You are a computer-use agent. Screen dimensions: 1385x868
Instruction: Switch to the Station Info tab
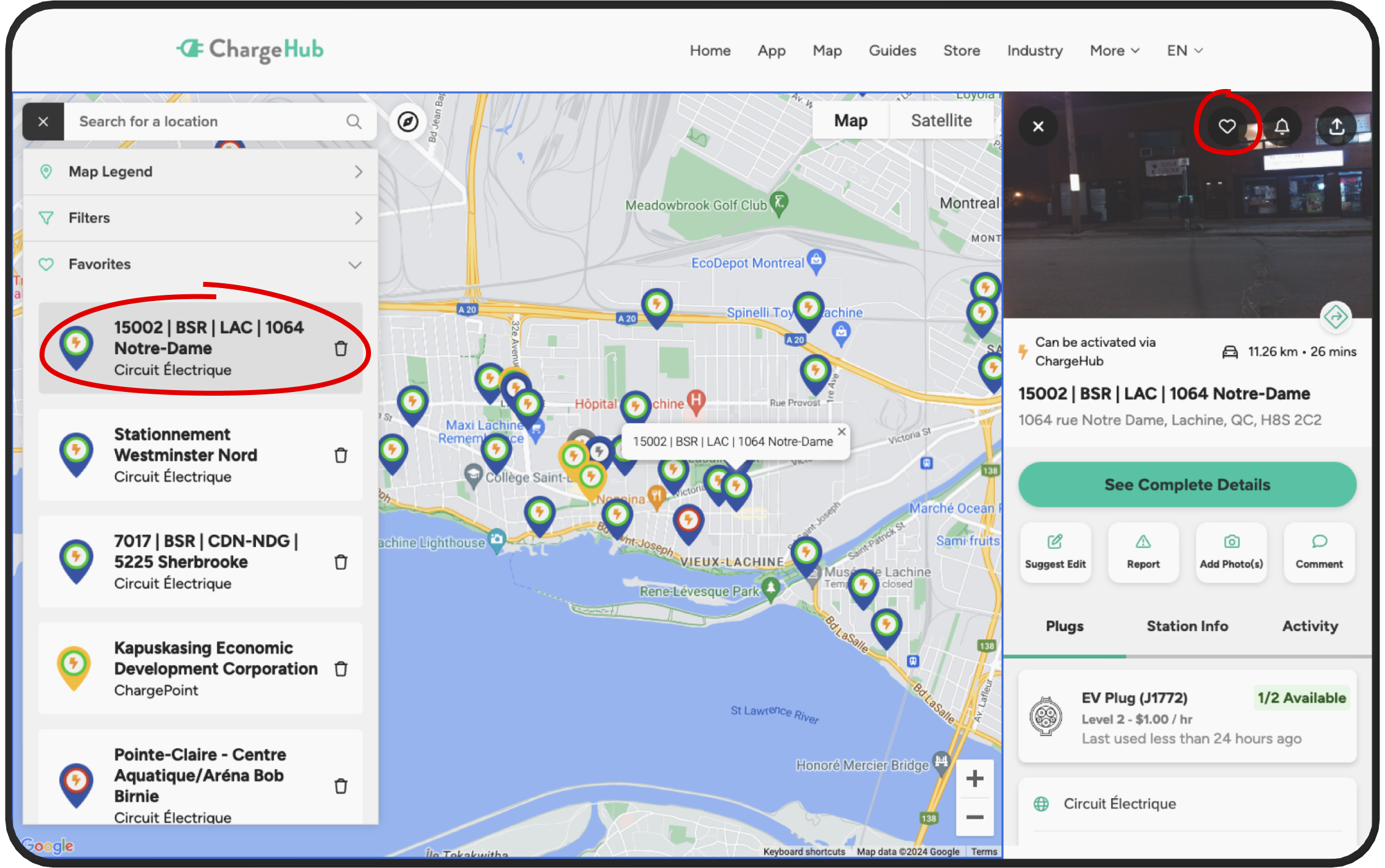click(1187, 626)
